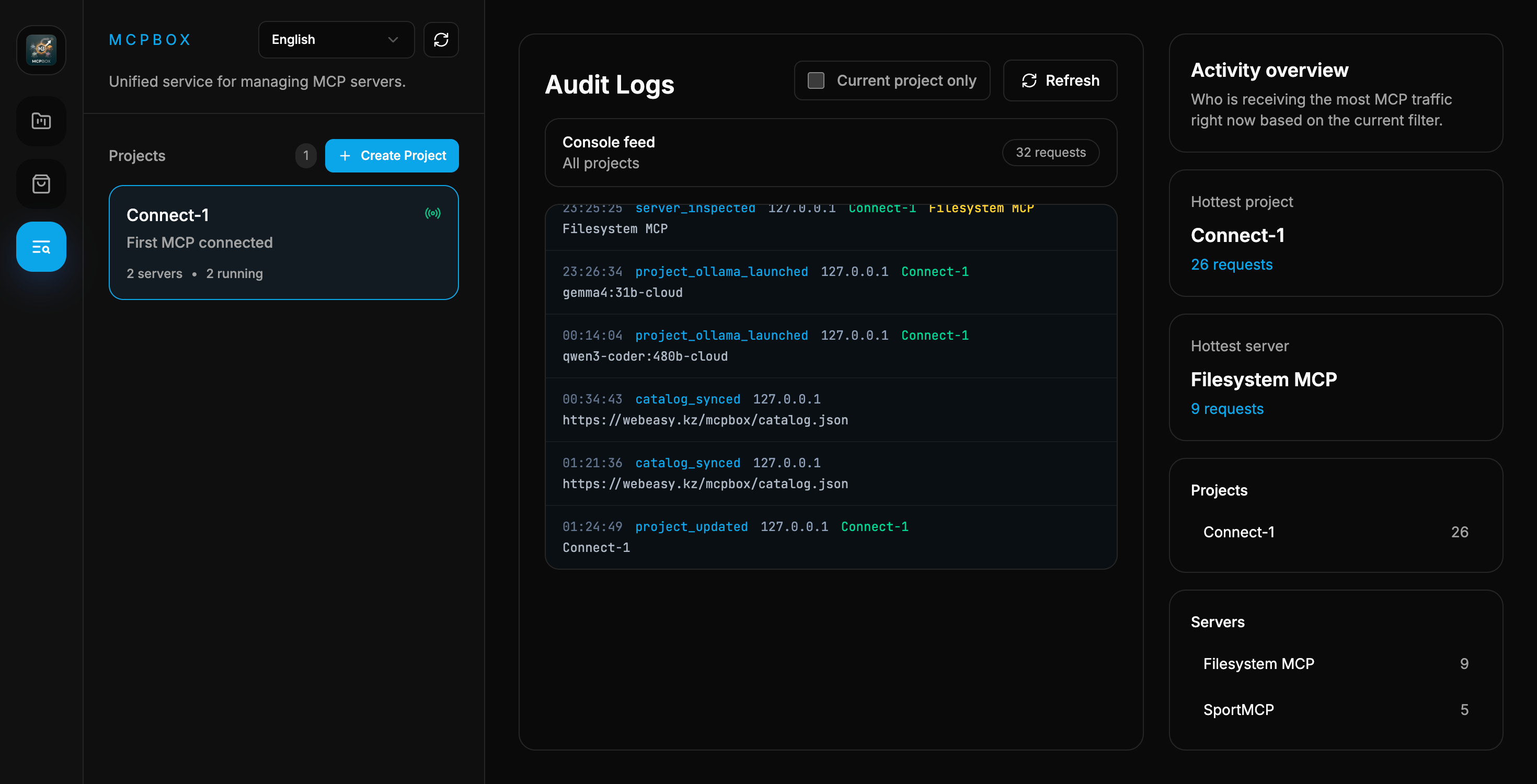Click SportMCP row in Servers list

(x=1335, y=710)
